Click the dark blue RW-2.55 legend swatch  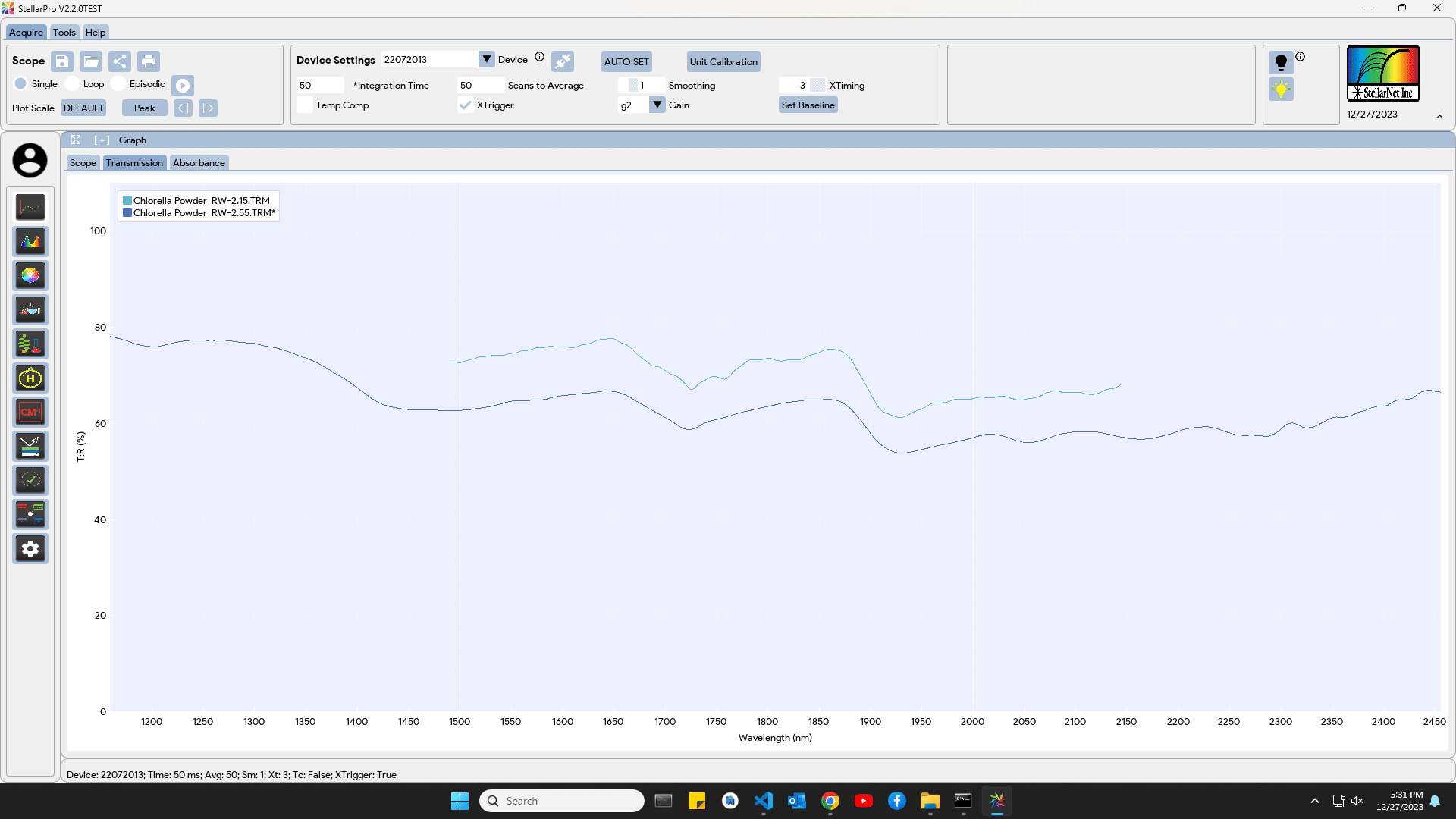(x=127, y=213)
